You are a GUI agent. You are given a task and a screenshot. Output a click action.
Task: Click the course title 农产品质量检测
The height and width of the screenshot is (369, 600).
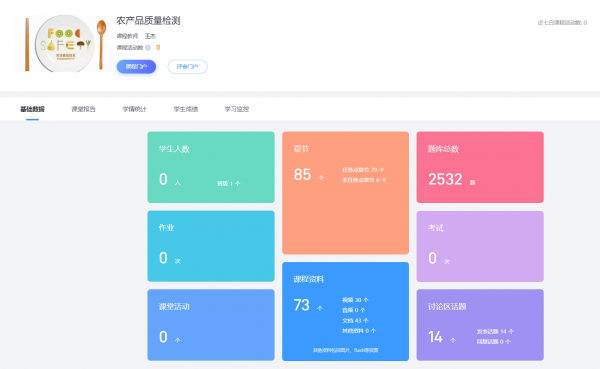148,21
